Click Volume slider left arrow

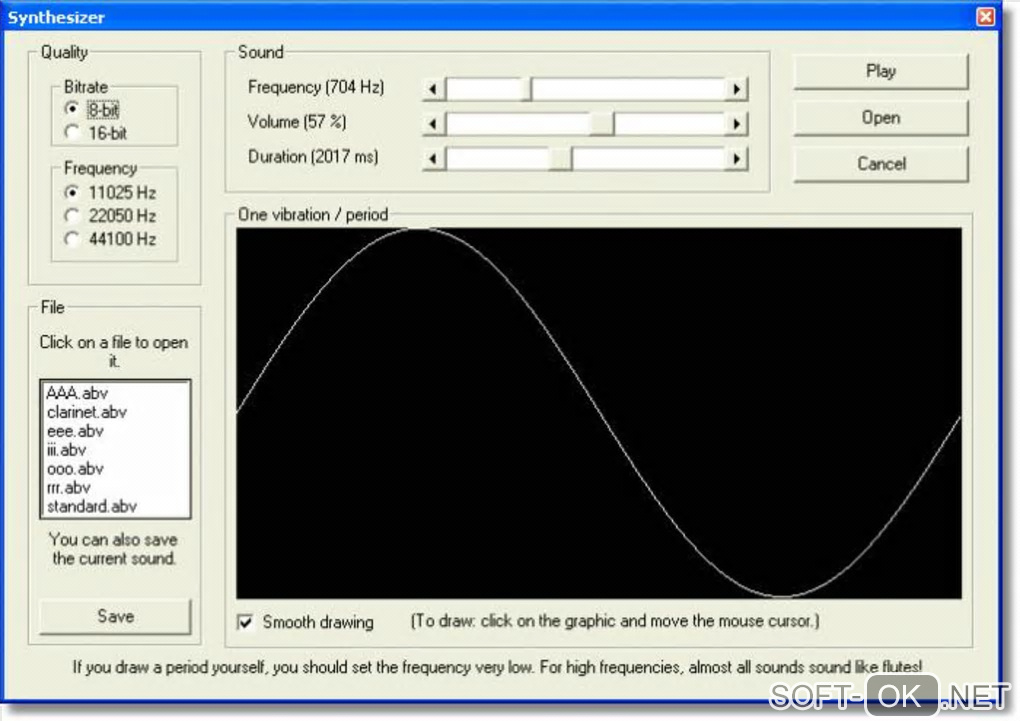point(434,123)
